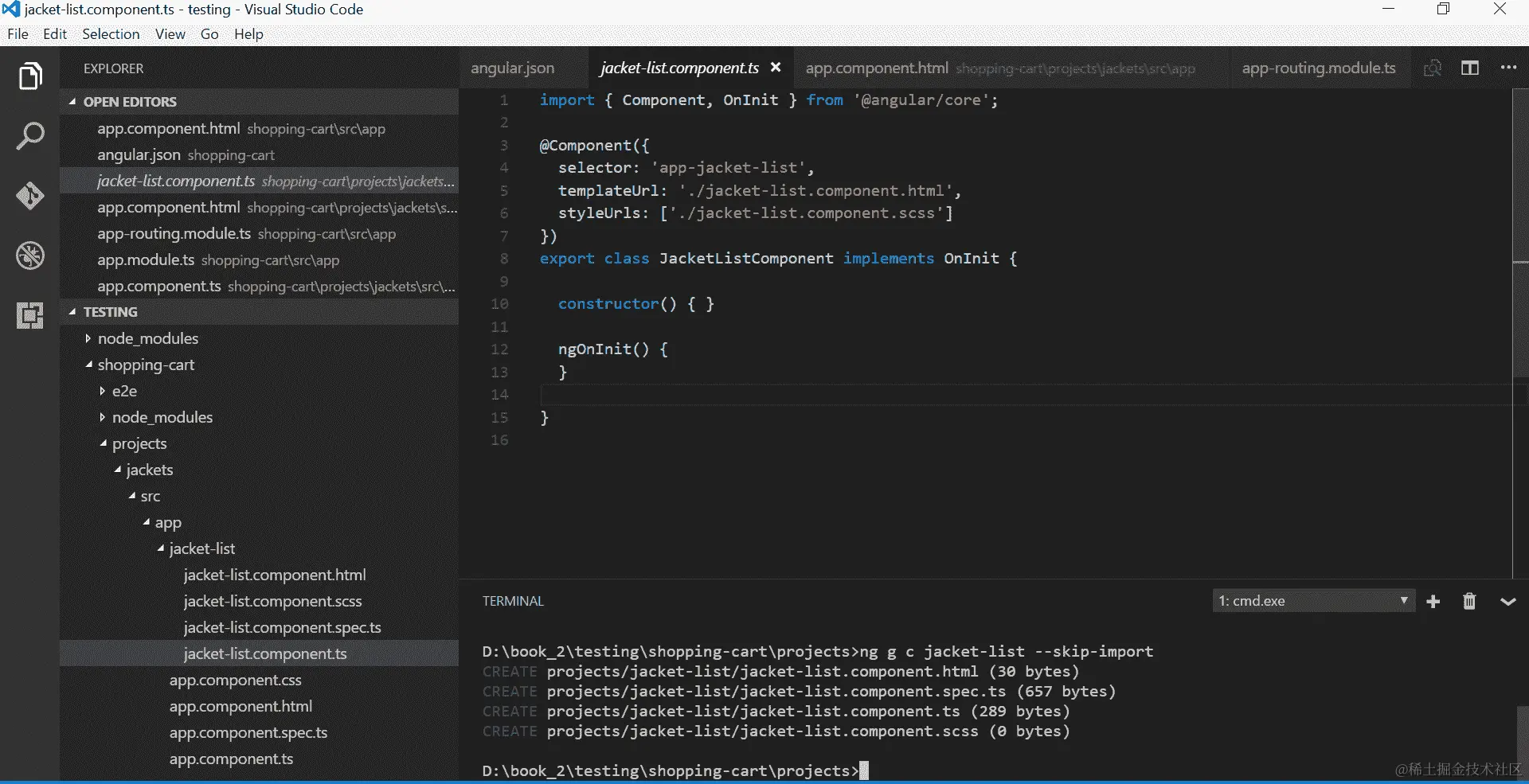This screenshot has height=784, width=1529.
Task: Close the jacket-list.component.ts tab
Action: point(776,68)
